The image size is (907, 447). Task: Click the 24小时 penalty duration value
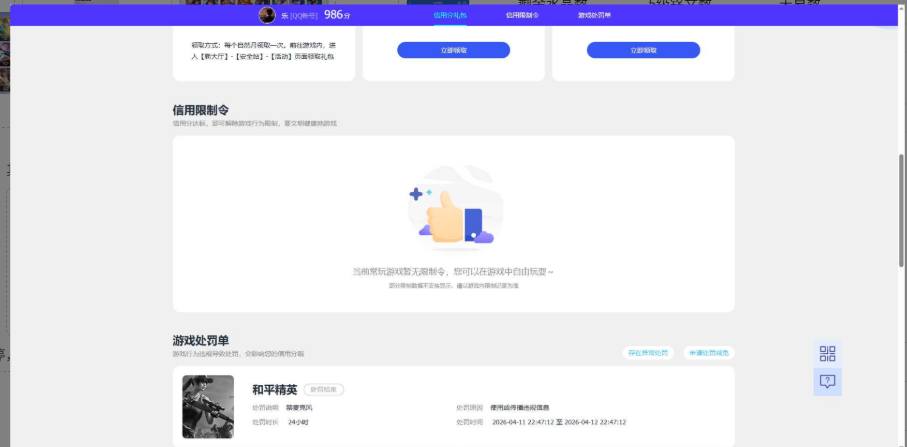click(x=298, y=423)
